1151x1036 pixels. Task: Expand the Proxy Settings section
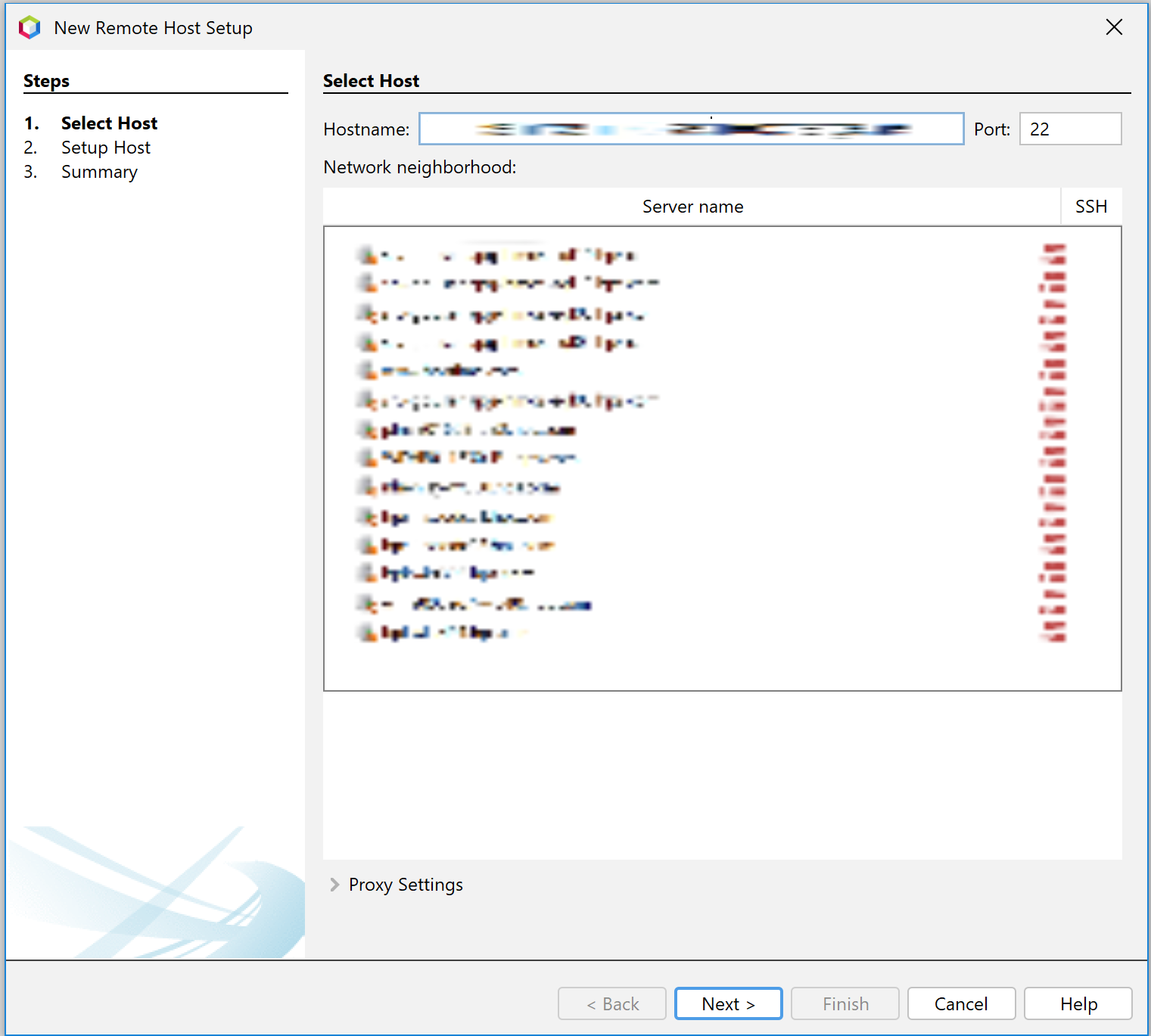coord(405,884)
